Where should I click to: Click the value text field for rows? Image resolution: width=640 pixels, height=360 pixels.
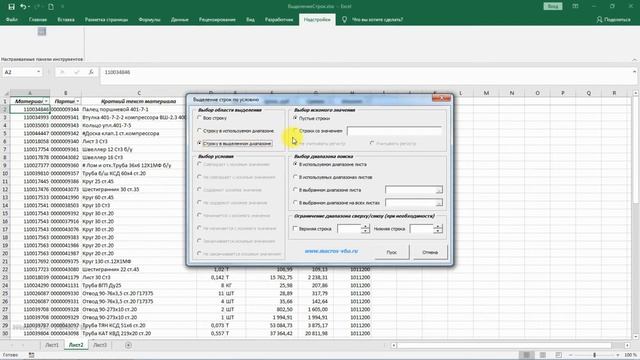[394, 131]
